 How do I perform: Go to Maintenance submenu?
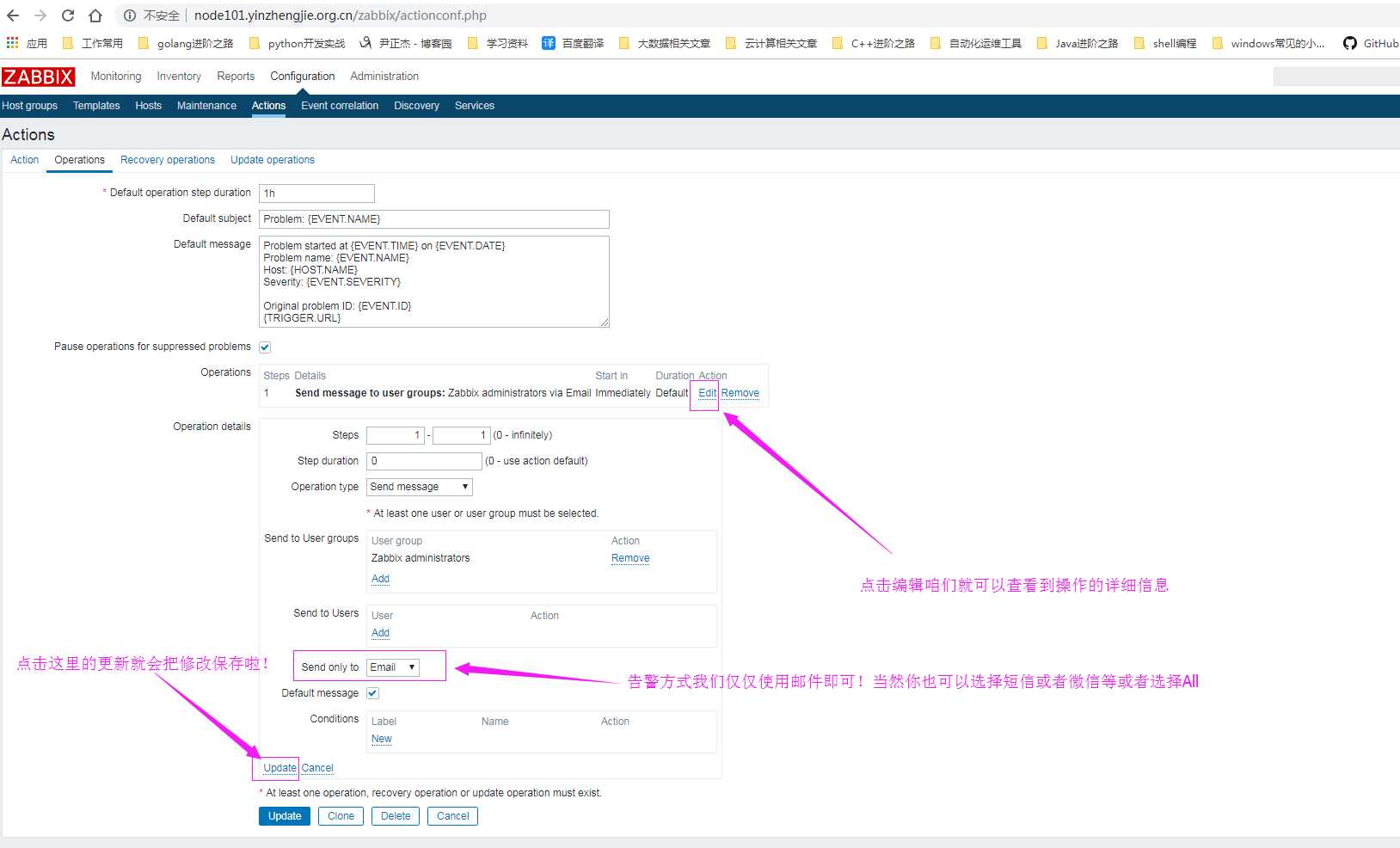coord(206,106)
